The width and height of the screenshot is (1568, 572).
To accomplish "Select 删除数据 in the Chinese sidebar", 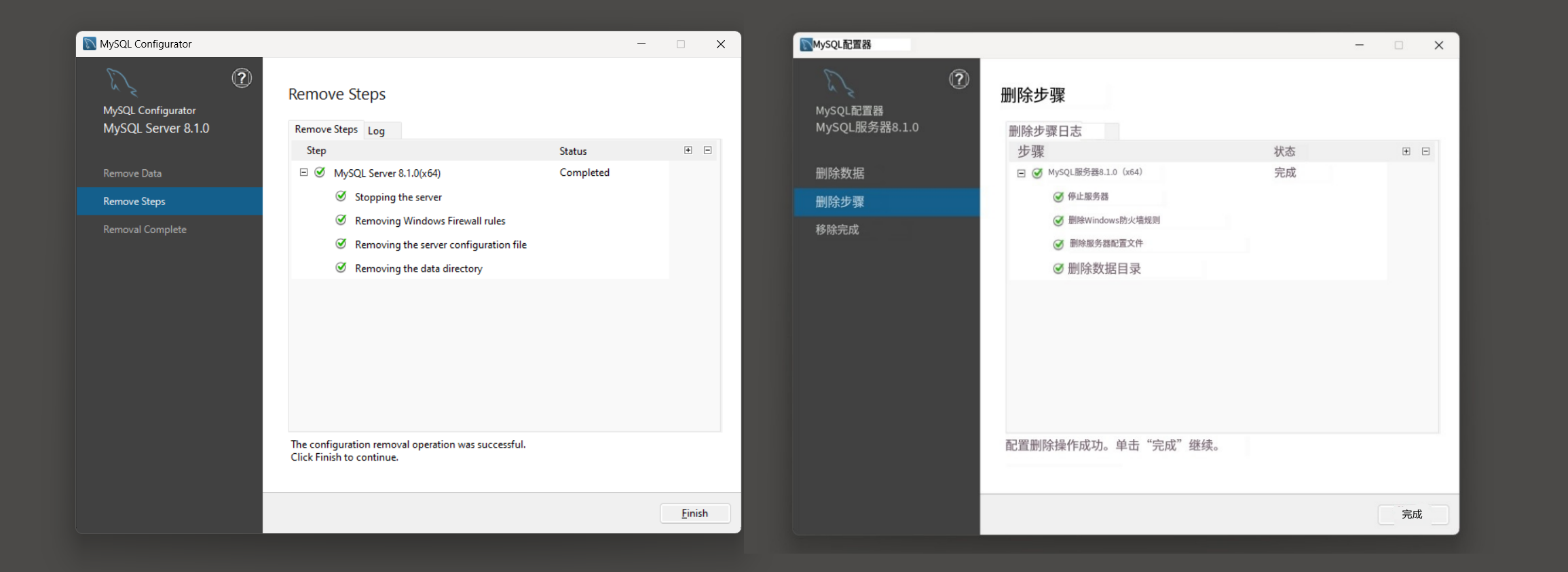I will click(840, 173).
